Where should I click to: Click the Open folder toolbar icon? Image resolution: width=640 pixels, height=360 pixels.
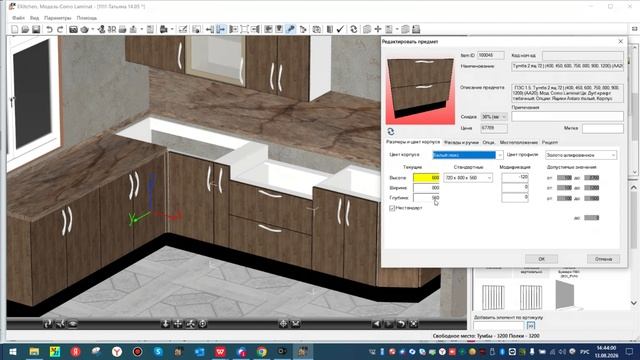[25, 29]
